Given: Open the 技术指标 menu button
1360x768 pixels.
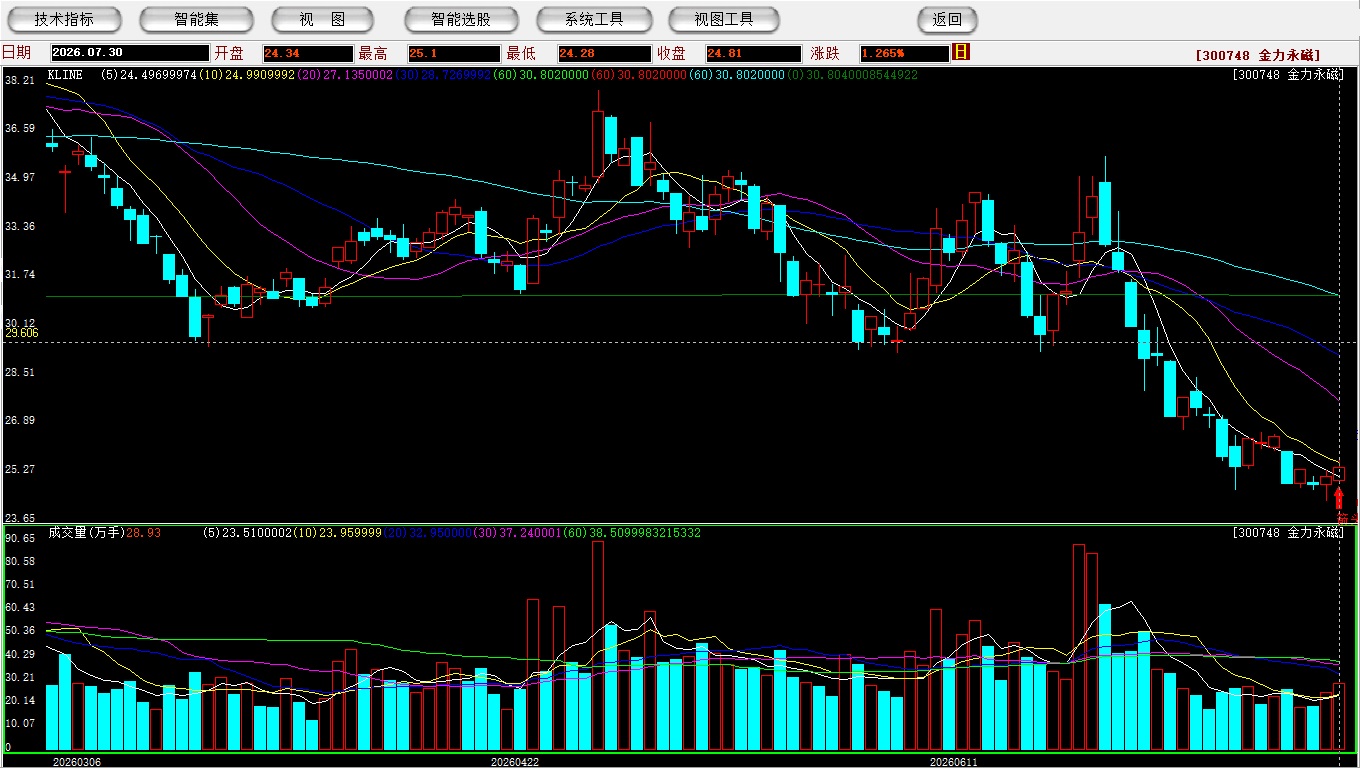Looking at the screenshot, I should [x=64, y=19].
